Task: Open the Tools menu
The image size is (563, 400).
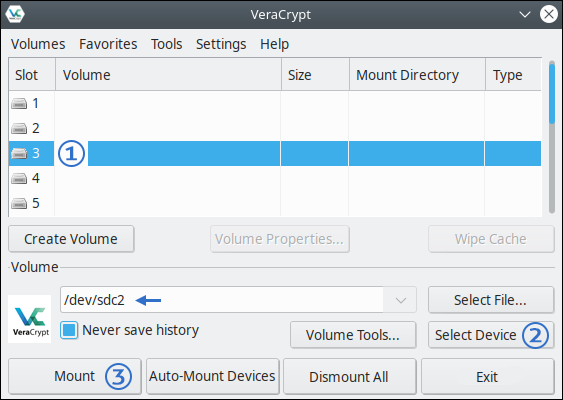Action: coord(167,44)
